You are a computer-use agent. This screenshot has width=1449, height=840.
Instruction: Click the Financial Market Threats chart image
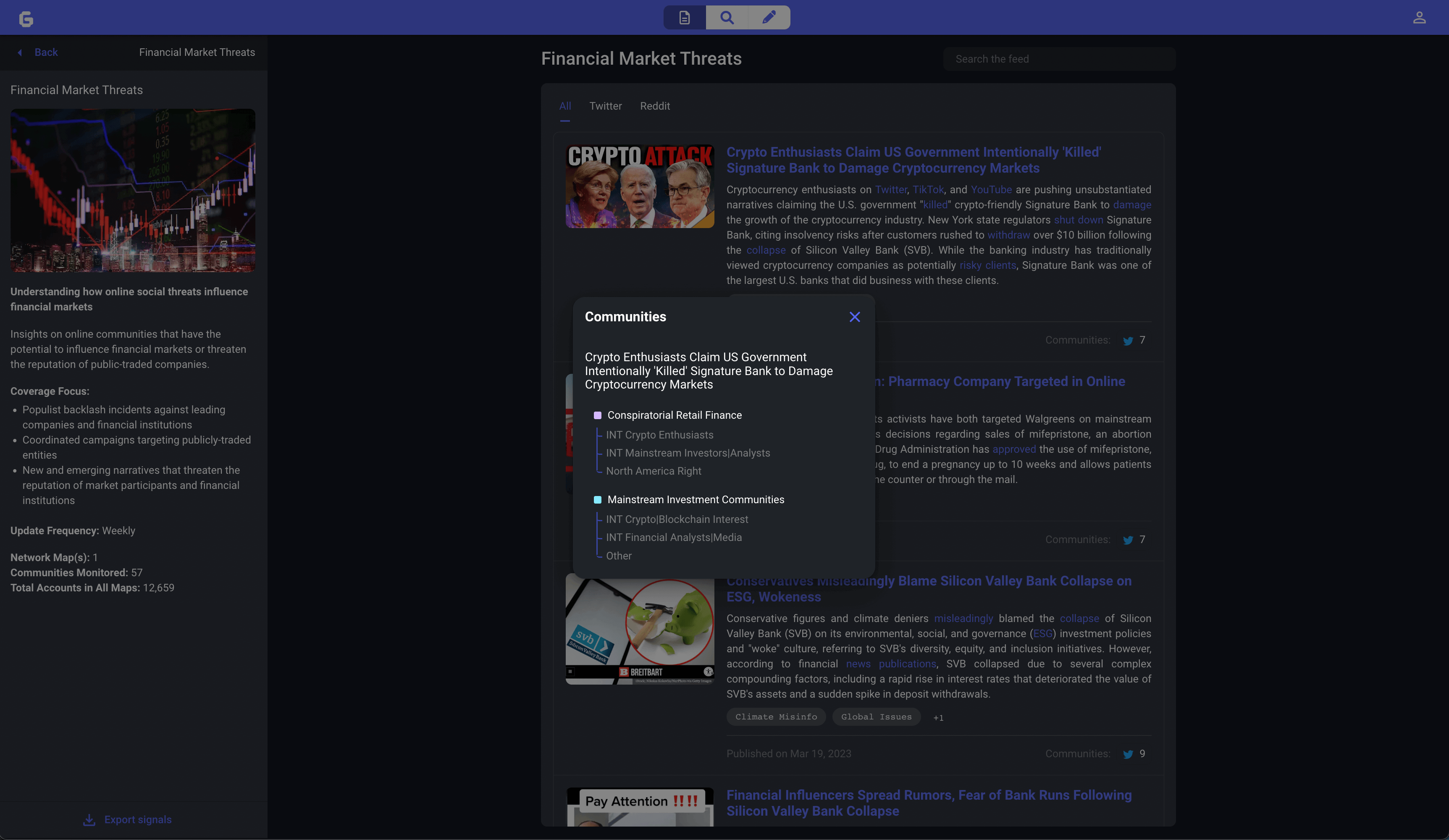click(x=133, y=191)
